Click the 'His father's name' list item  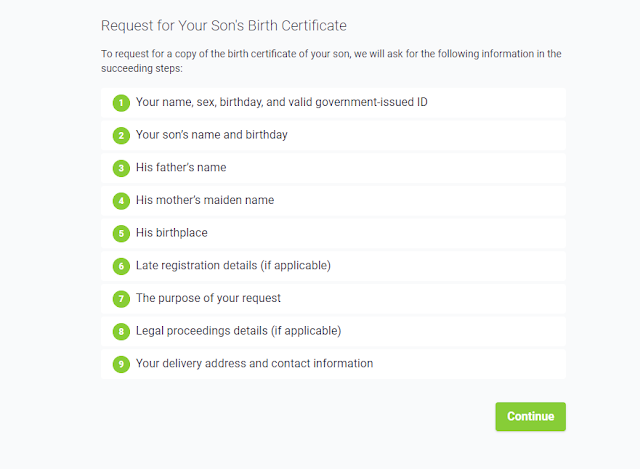pos(181,168)
